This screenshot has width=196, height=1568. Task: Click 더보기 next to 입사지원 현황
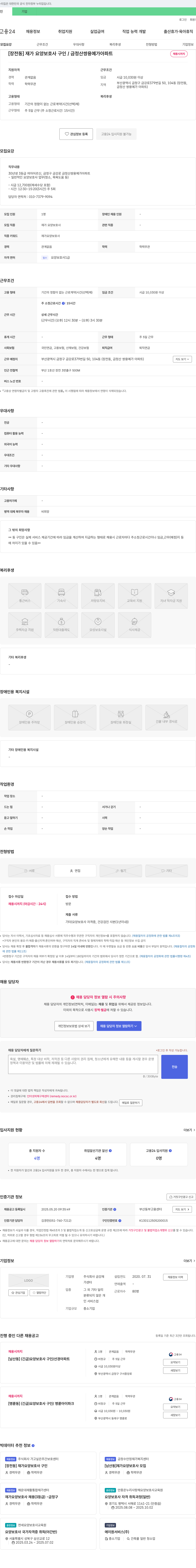(189, 1130)
